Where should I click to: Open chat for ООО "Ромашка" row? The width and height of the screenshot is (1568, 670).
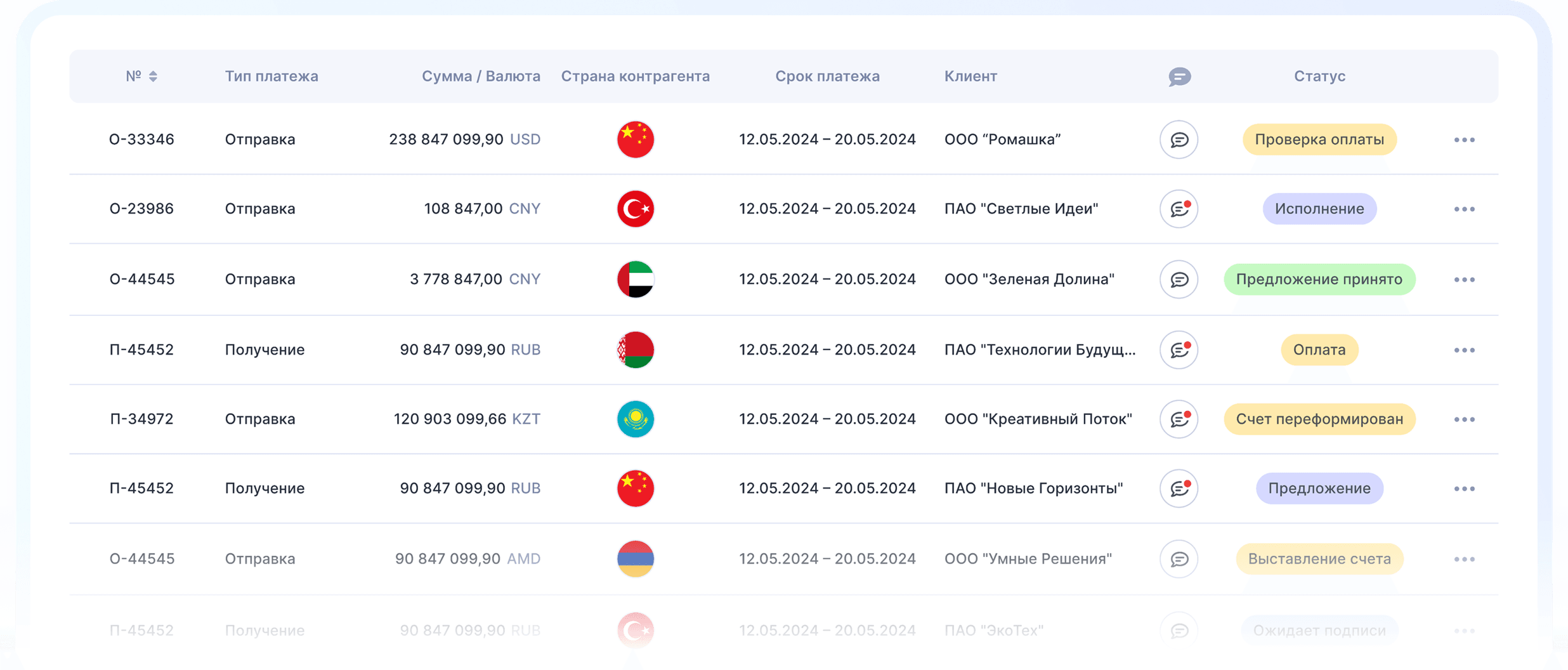click(1179, 140)
